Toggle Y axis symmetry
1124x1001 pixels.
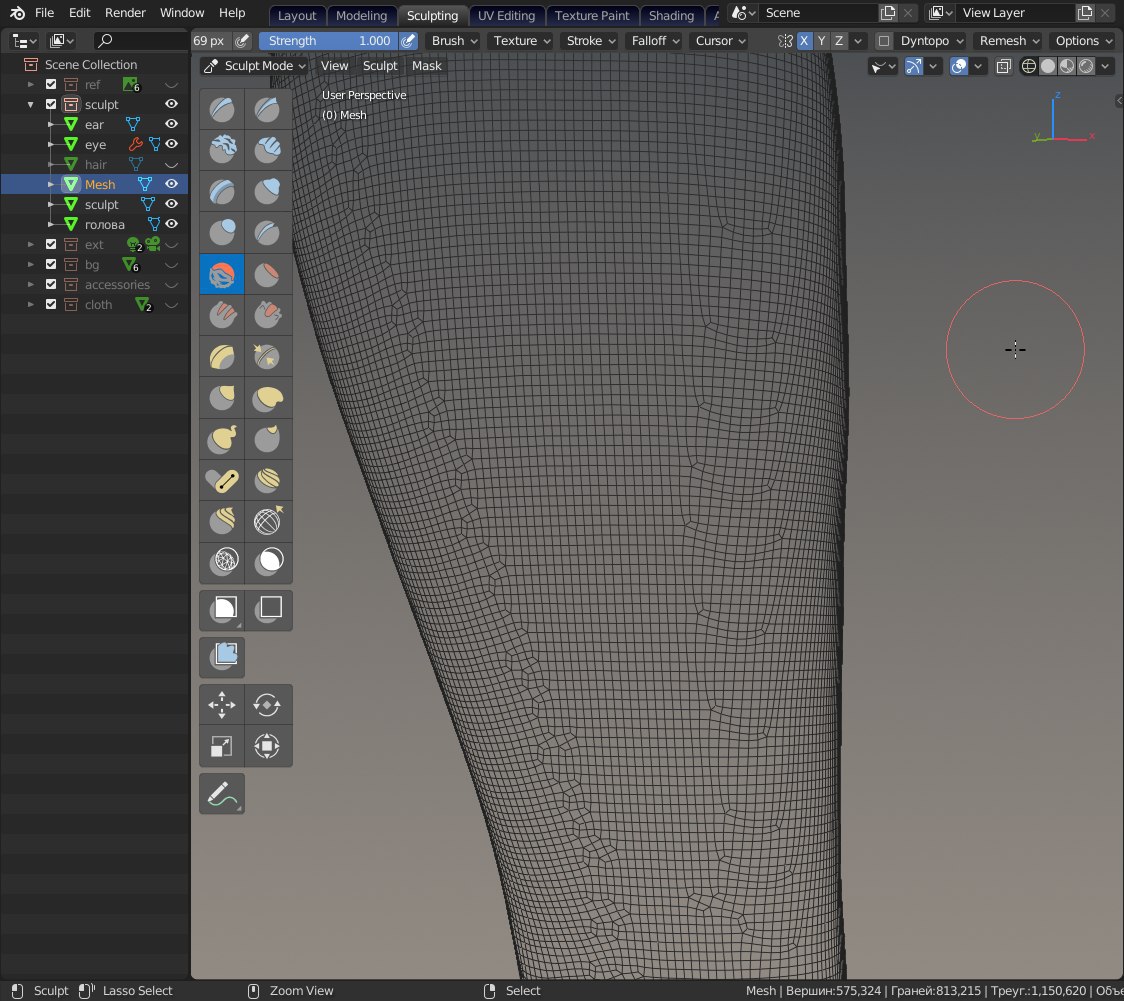(821, 41)
